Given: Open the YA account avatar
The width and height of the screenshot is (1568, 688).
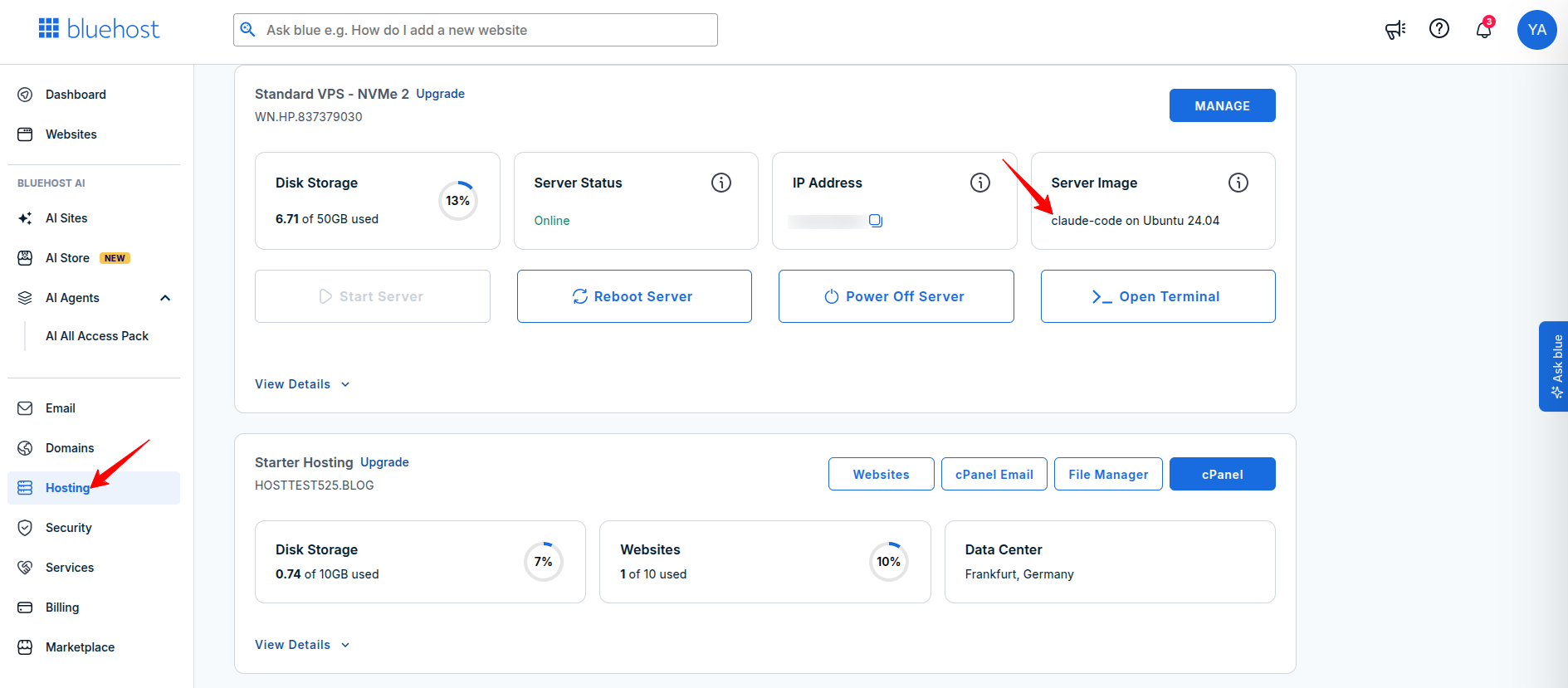Looking at the screenshot, I should [x=1536, y=30].
